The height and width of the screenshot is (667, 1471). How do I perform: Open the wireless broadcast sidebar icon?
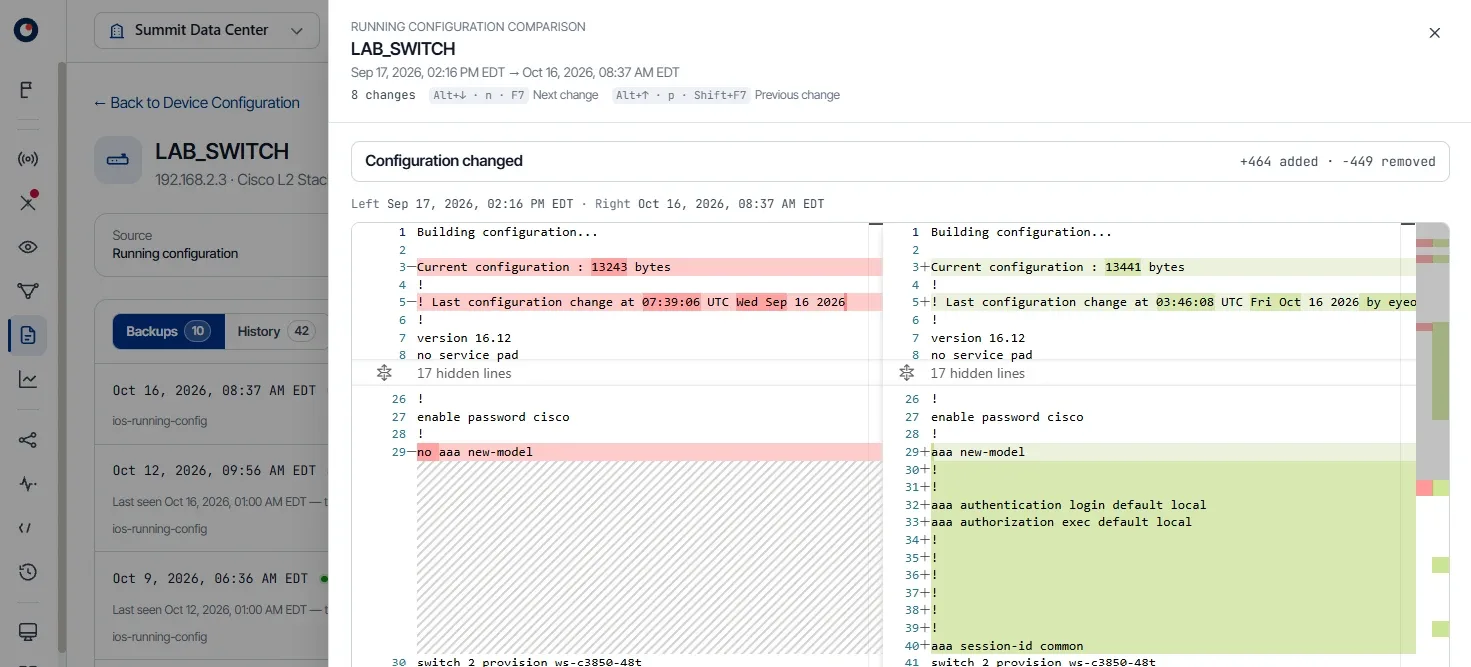[28, 159]
